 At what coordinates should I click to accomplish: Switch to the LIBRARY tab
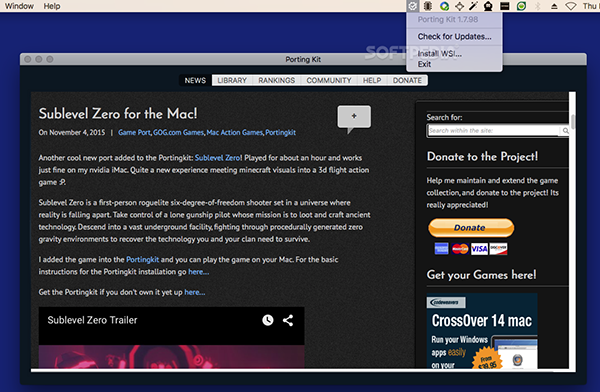coord(232,80)
